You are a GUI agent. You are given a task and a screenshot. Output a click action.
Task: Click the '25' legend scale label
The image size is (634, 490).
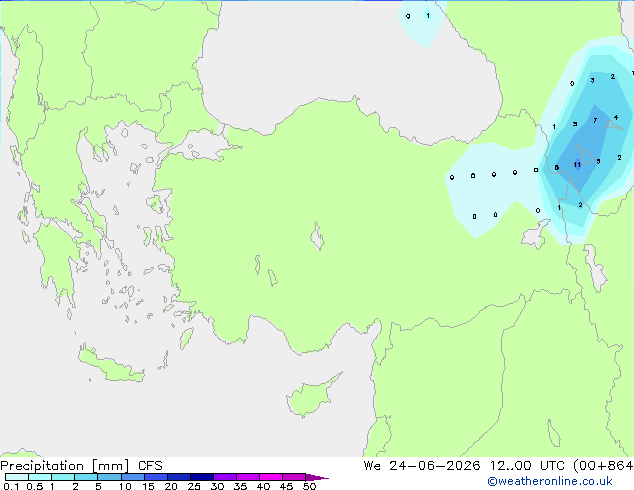click(x=194, y=486)
